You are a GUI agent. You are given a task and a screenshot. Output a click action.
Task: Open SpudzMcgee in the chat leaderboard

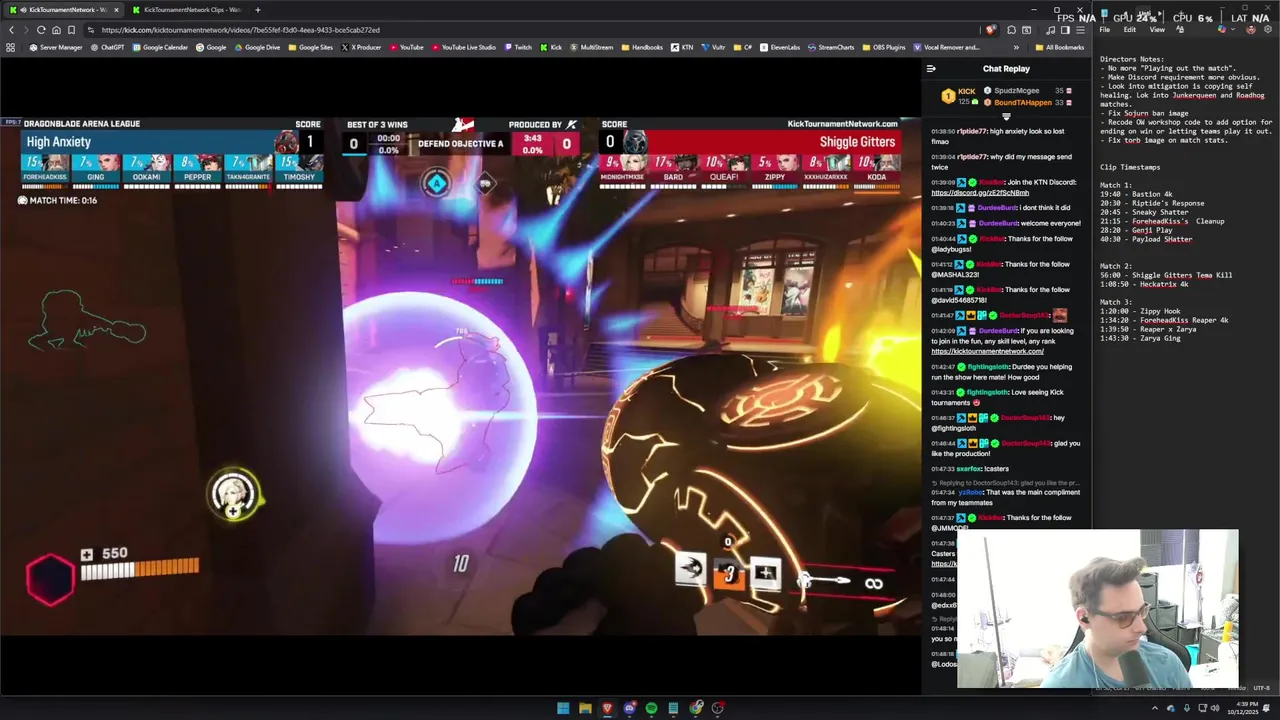click(x=1016, y=91)
